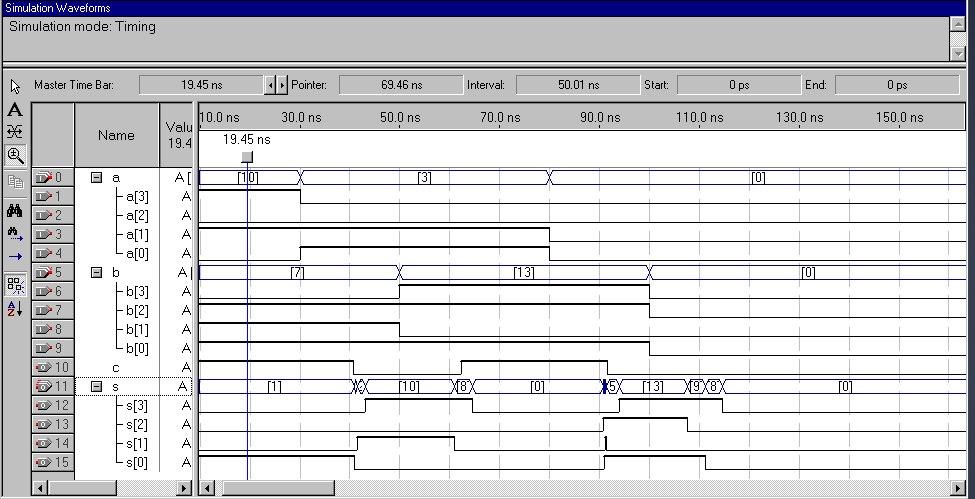Image resolution: width=975 pixels, height=499 pixels.
Task: Collapse the bus group s
Action: [96, 386]
